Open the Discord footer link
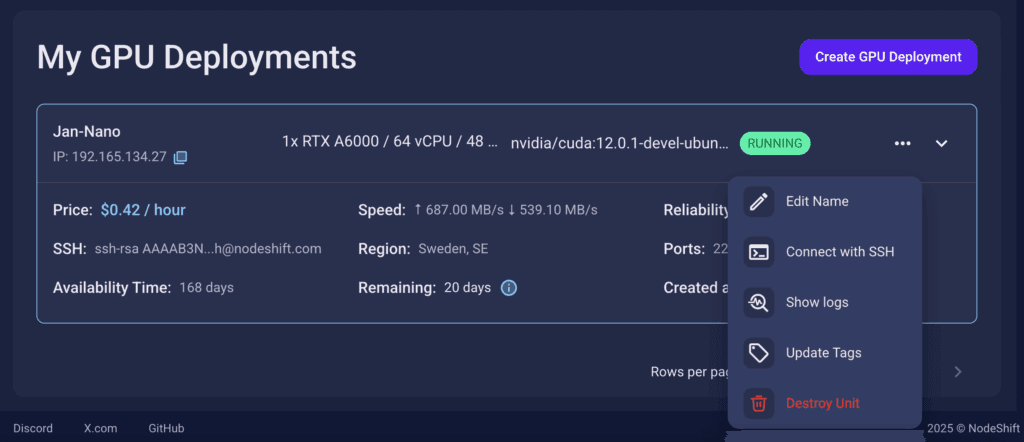 [x=33, y=428]
